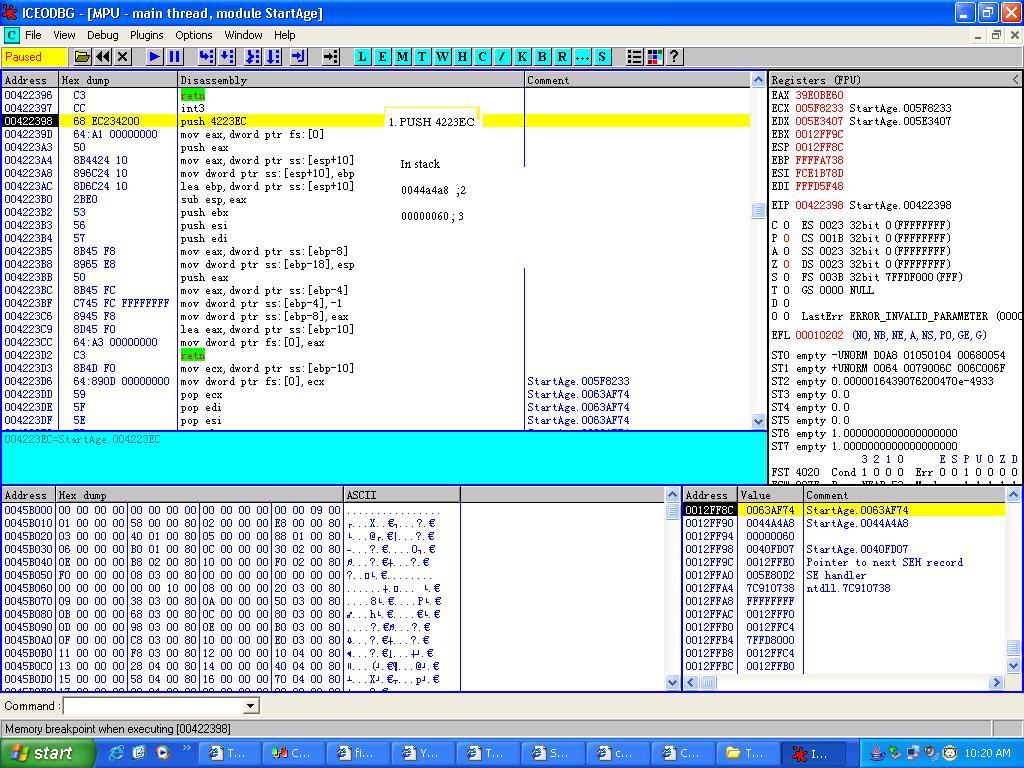Click Go to address arrow icon

coord(331,57)
